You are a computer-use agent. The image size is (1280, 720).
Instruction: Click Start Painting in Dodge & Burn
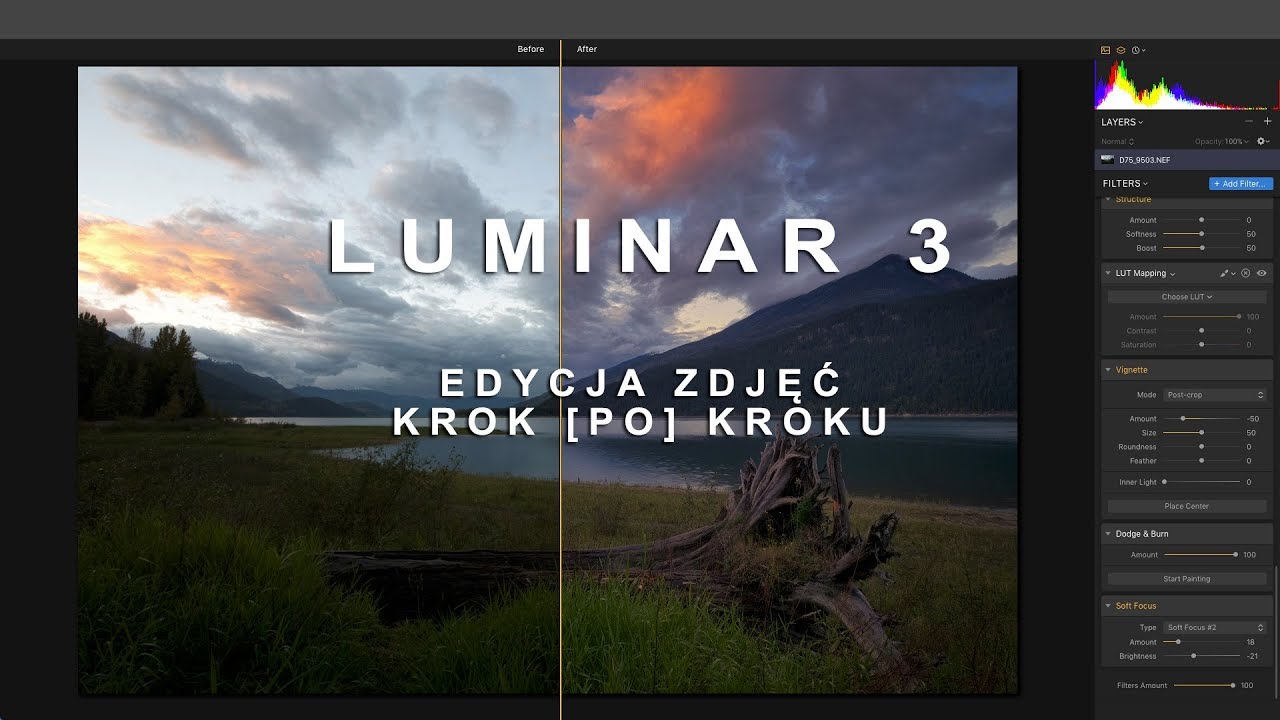(1187, 579)
